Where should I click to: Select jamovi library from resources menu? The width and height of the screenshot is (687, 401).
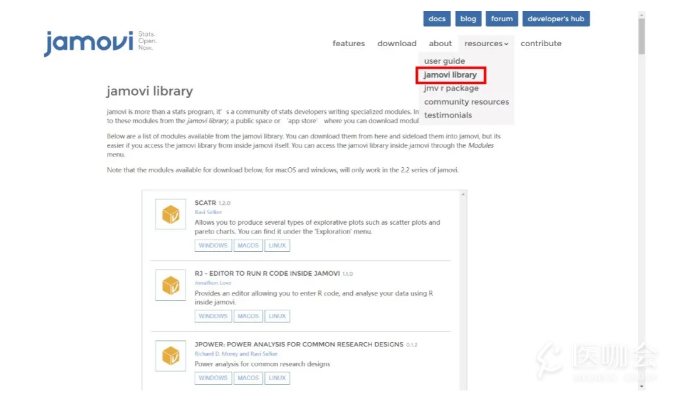point(450,75)
